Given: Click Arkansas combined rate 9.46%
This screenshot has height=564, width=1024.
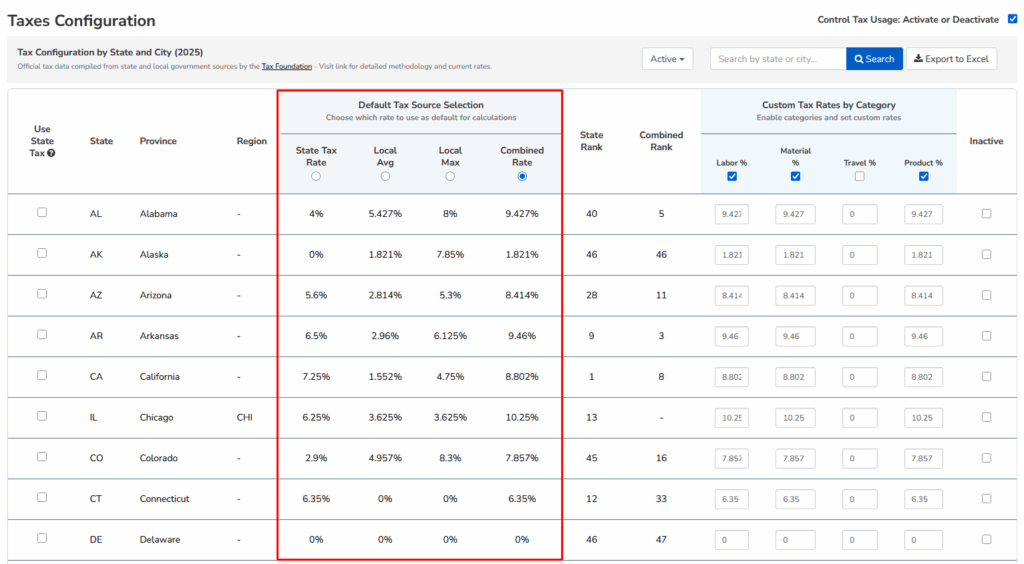Looking at the screenshot, I should click(522, 336).
